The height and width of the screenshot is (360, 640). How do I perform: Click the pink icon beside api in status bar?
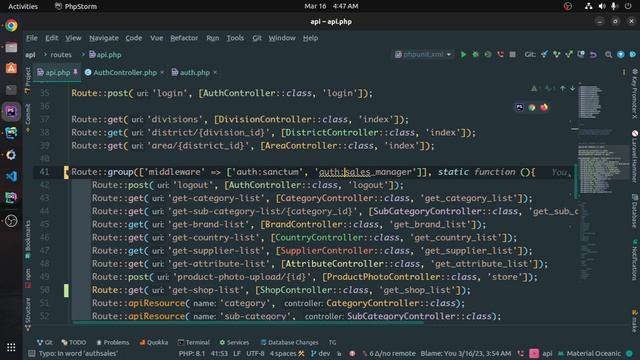[x=534, y=353]
